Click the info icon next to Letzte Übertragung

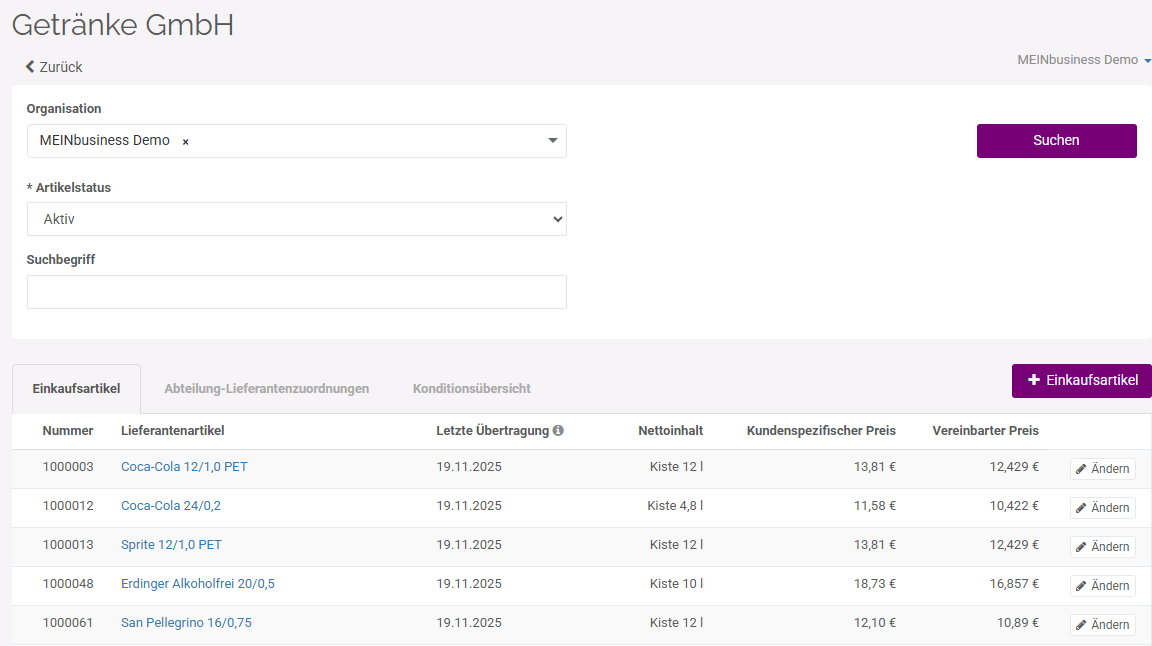coord(558,431)
